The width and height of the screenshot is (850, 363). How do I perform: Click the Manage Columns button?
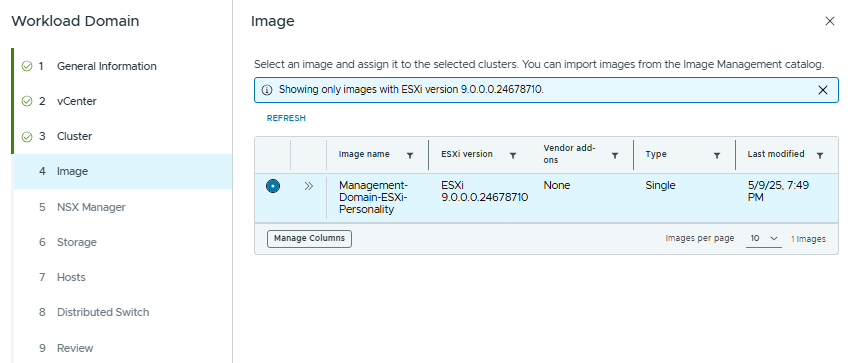[x=310, y=238]
